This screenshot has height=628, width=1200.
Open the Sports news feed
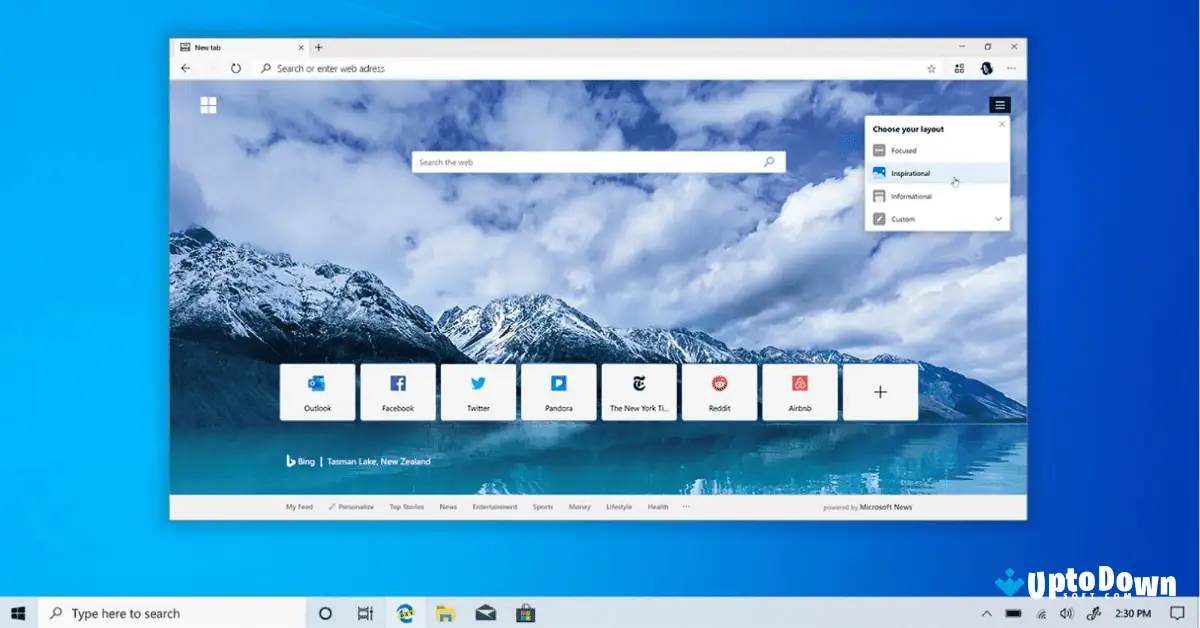click(542, 507)
